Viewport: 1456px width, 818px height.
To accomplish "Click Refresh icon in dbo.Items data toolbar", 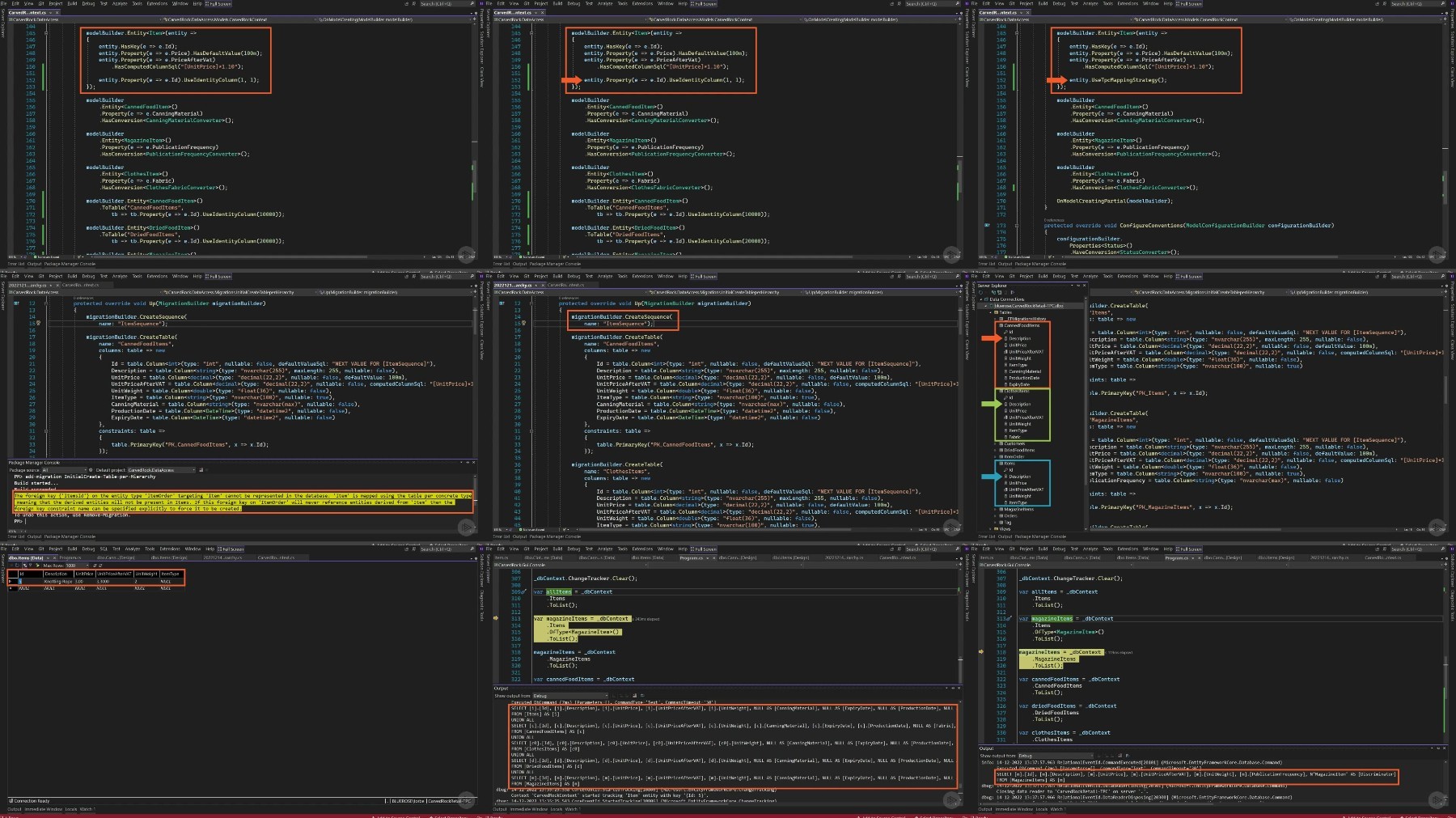I will pos(17,566).
